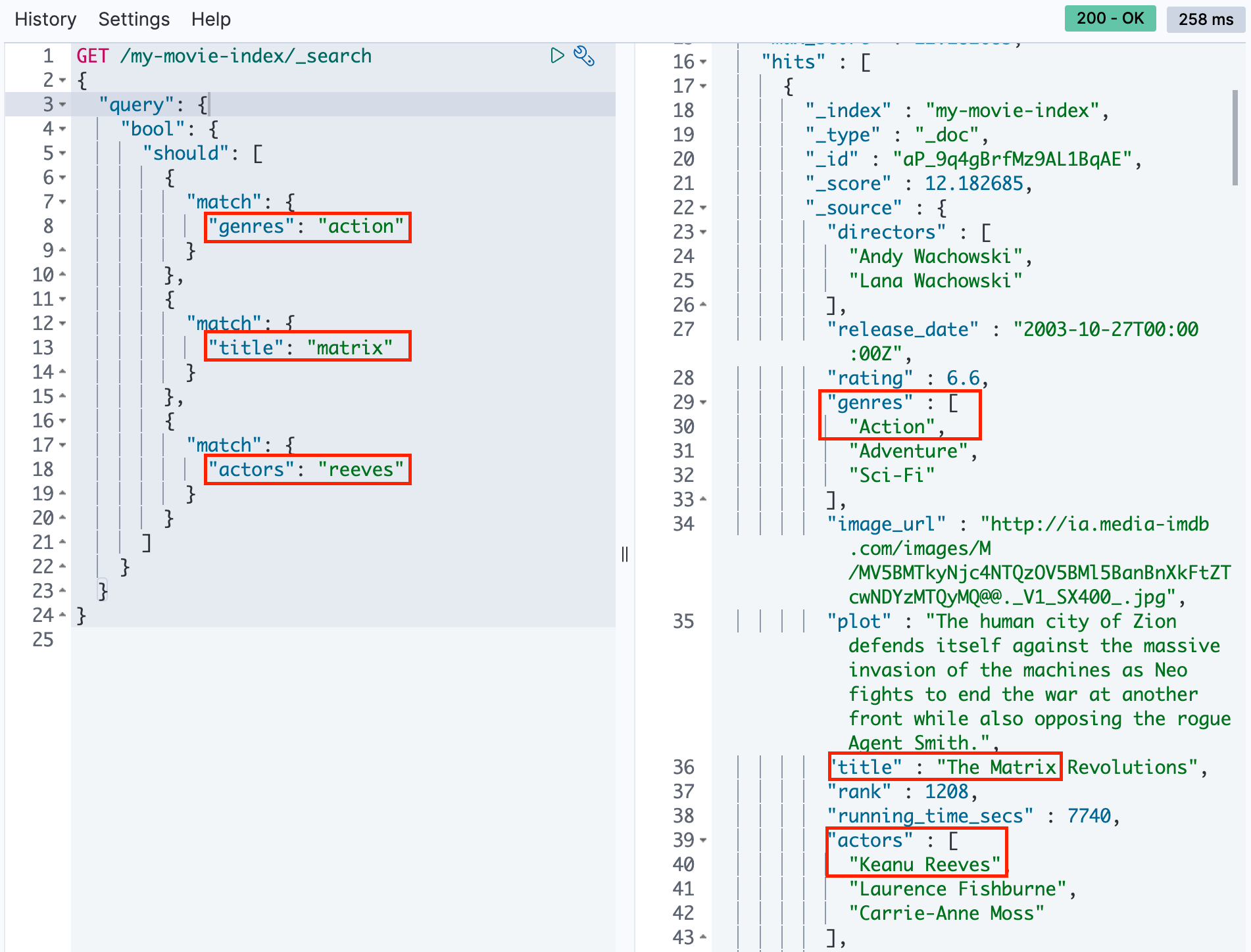This screenshot has height=952, width=1251.
Task: Open the History menu
Action: tap(45, 19)
